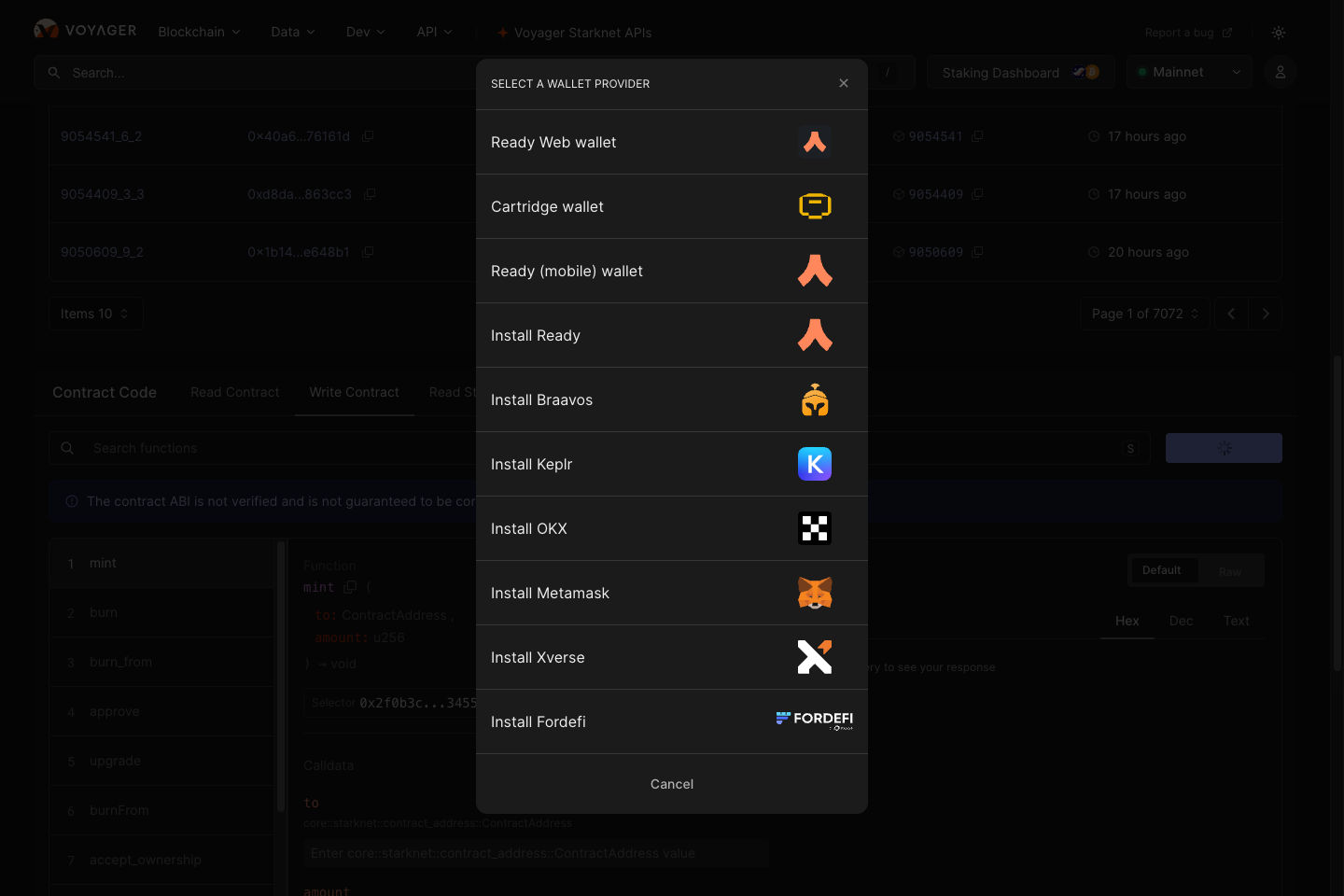Screen dimensions: 1344x896
Task: Select the Text response format tab
Action: point(1237,621)
